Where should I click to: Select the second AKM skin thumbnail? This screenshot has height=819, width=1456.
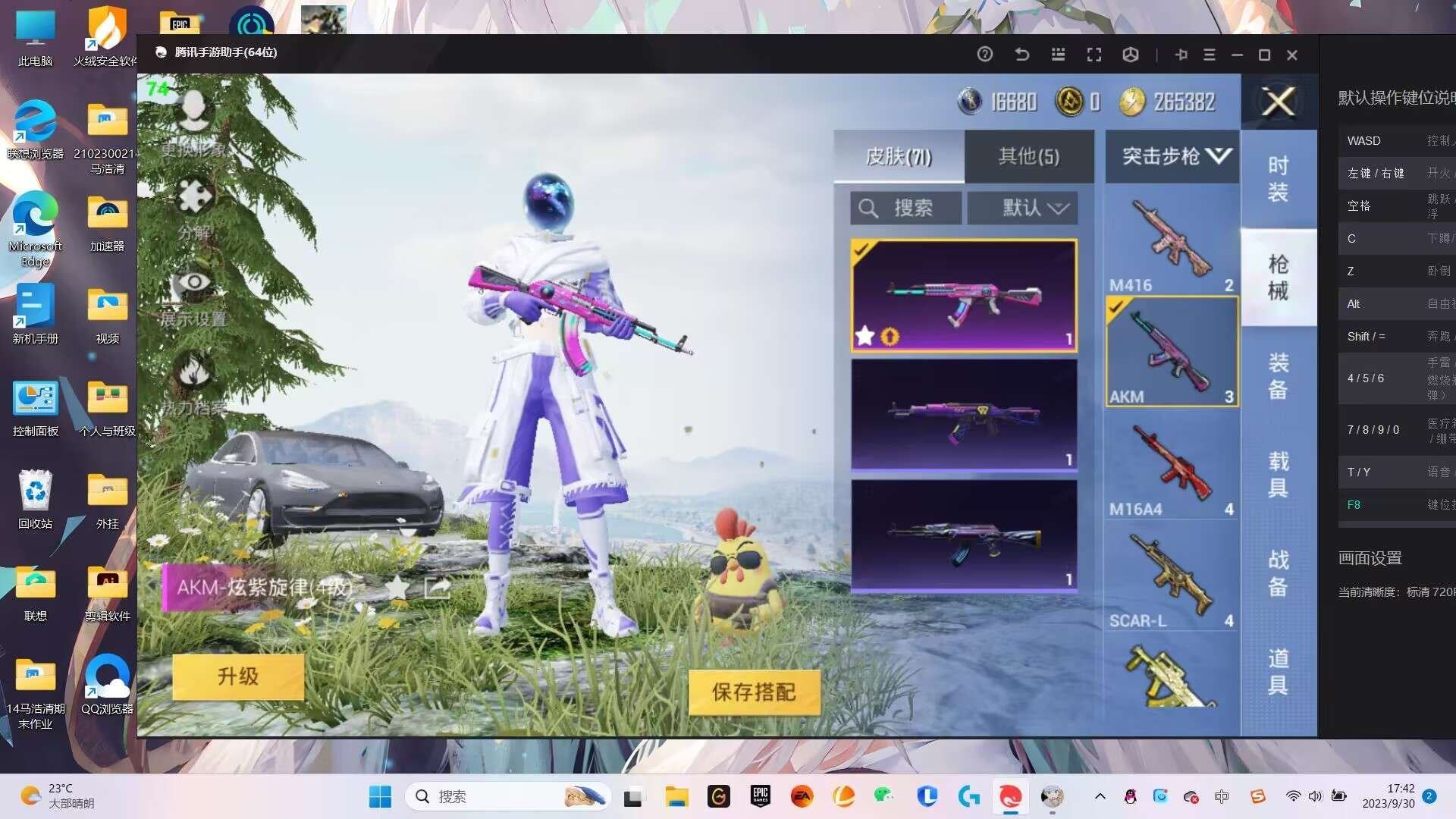click(964, 415)
